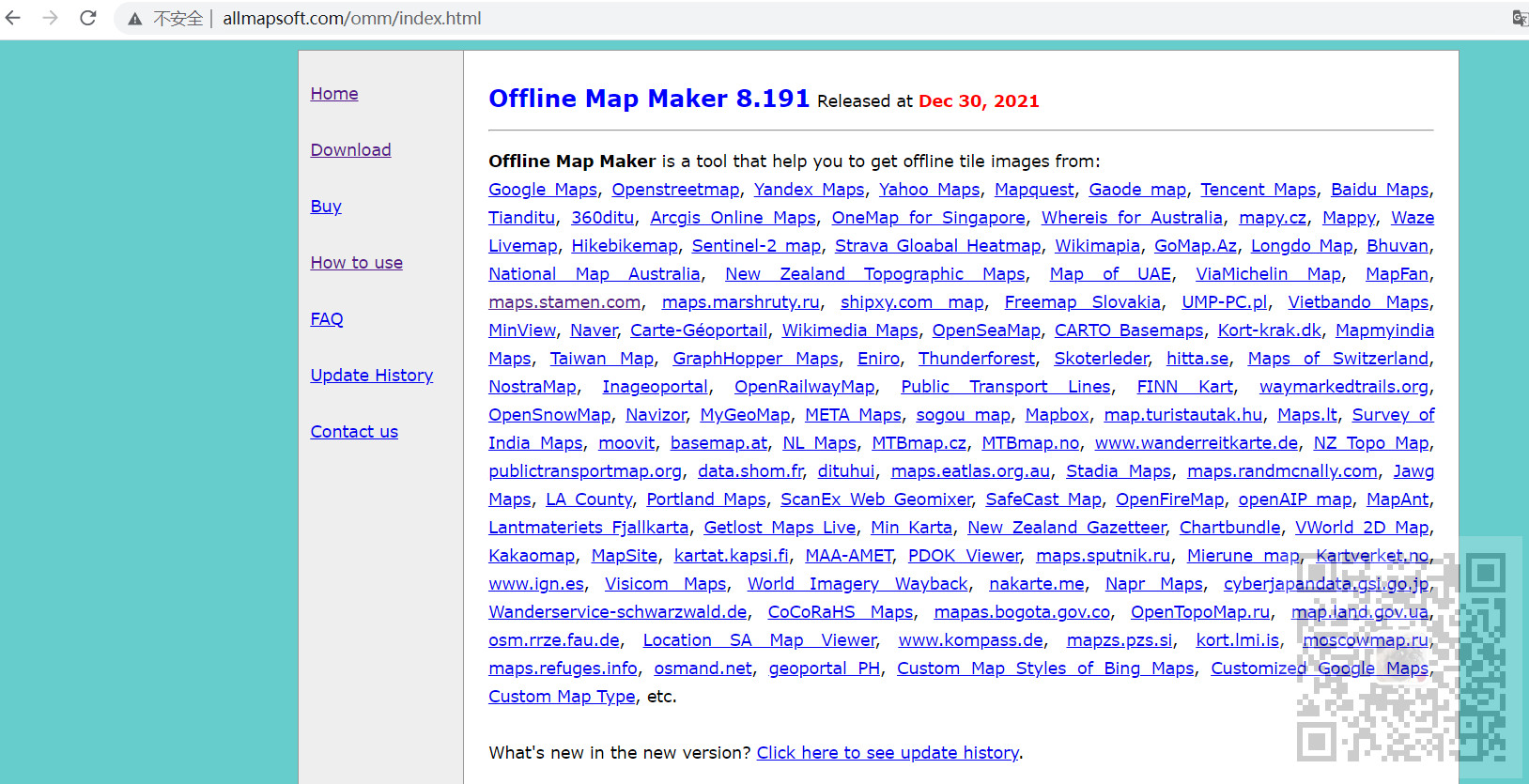Click World Imagery Wayback link

coord(857,584)
